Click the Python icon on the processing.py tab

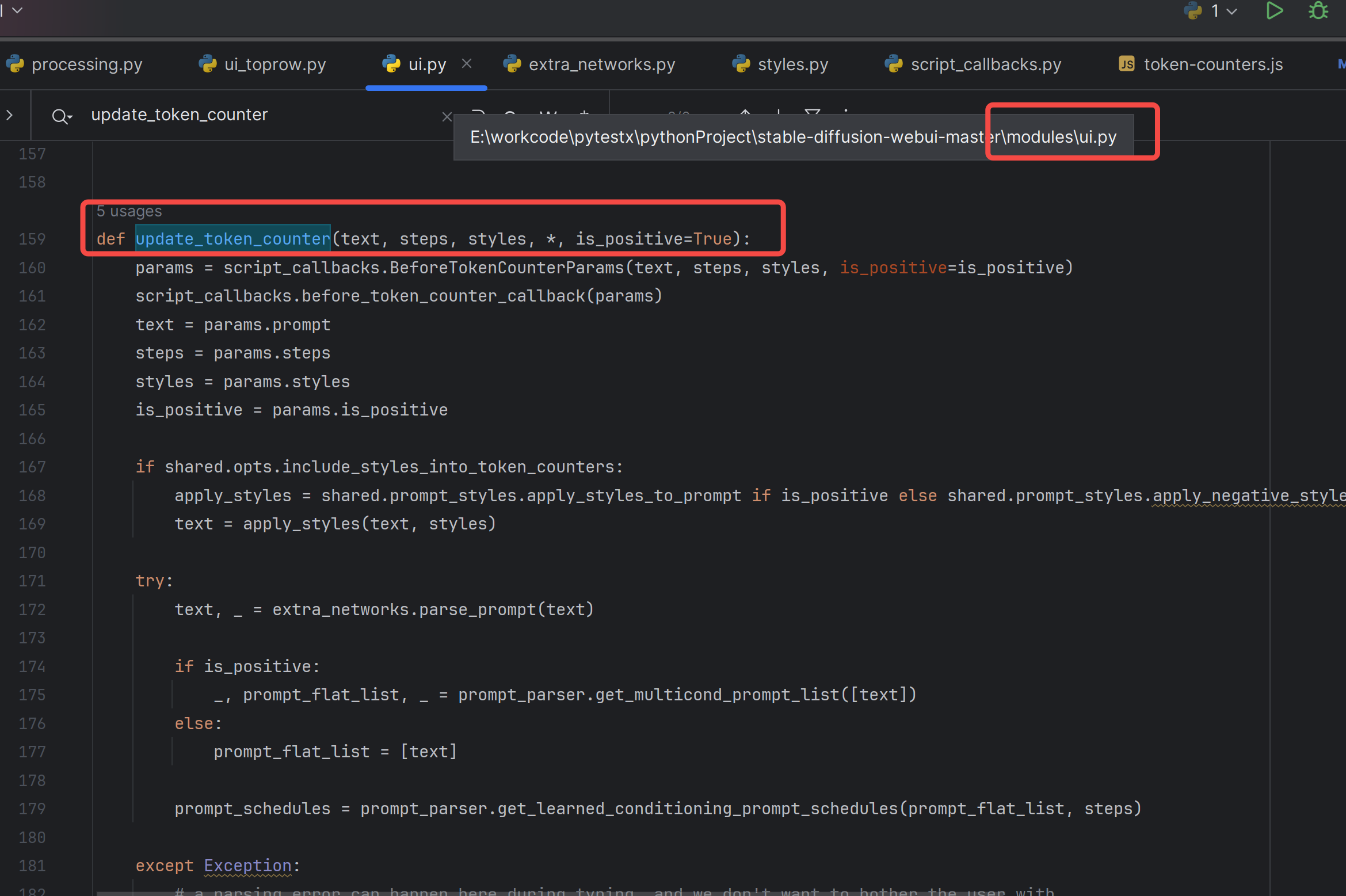(x=15, y=64)
